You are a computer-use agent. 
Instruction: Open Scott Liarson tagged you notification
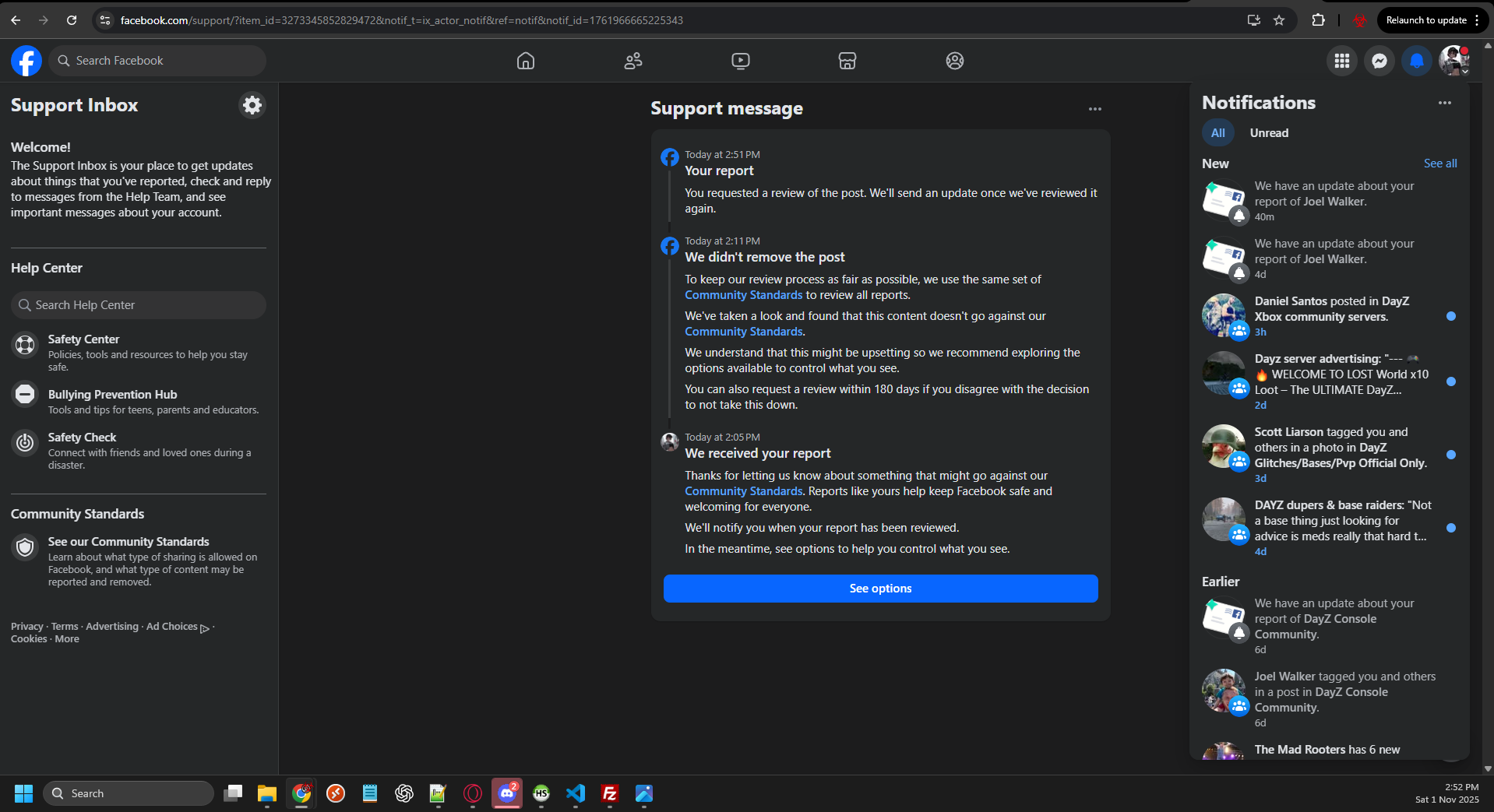(x=1330, y=455)
